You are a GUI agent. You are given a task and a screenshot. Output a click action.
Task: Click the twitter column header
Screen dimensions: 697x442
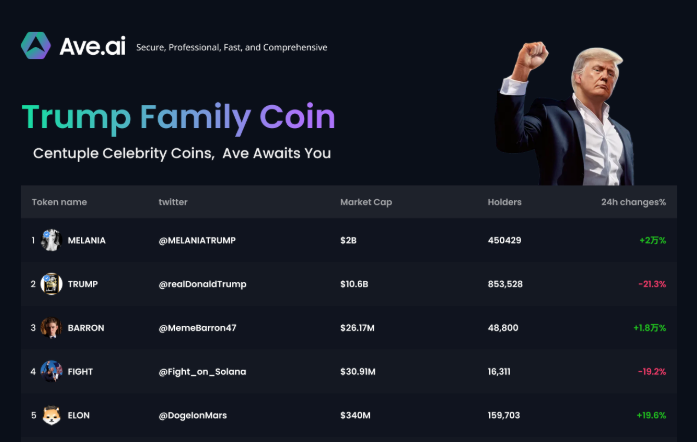point(173,202)
